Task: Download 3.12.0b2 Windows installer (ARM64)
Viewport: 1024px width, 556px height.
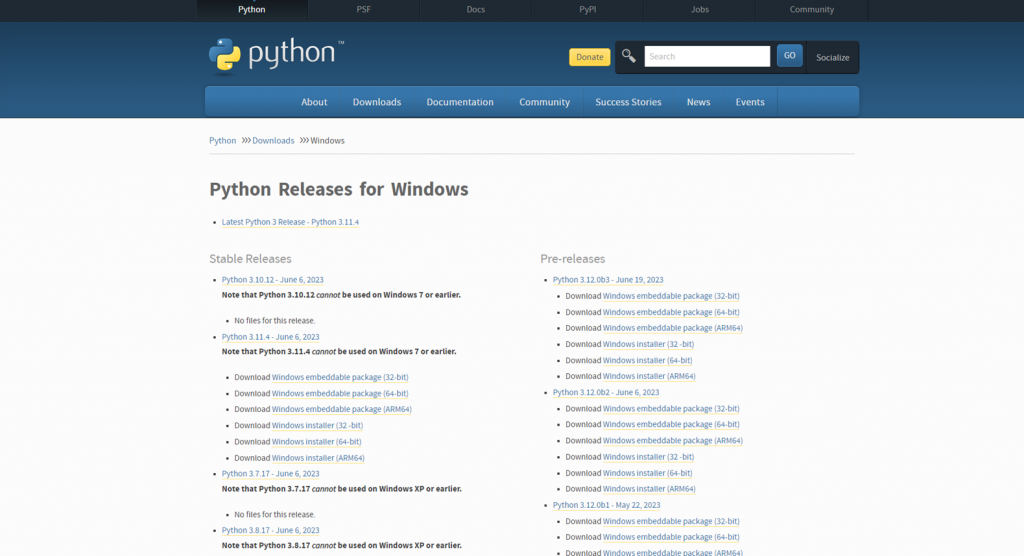Action: coord(649,489)
